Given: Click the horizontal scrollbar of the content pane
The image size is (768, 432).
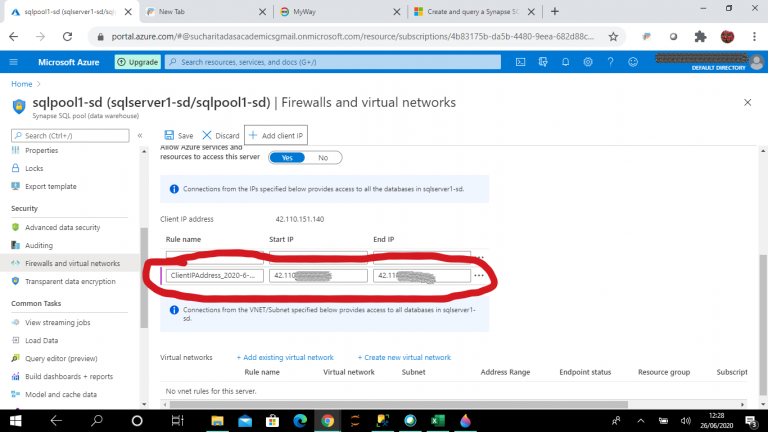Looking at the screenshot, I should point(398,405).
